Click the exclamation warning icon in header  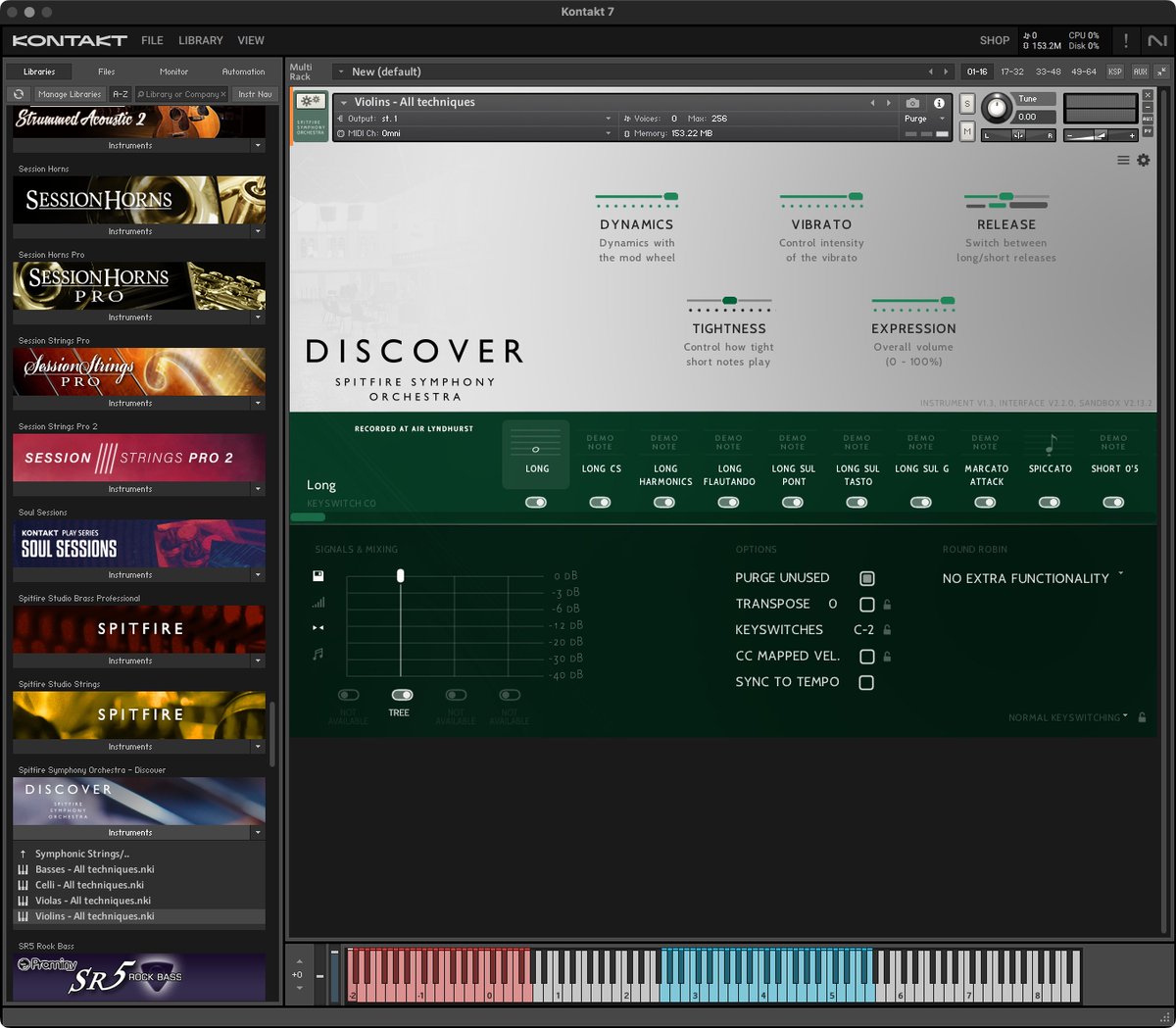(x=1125, y=40)
